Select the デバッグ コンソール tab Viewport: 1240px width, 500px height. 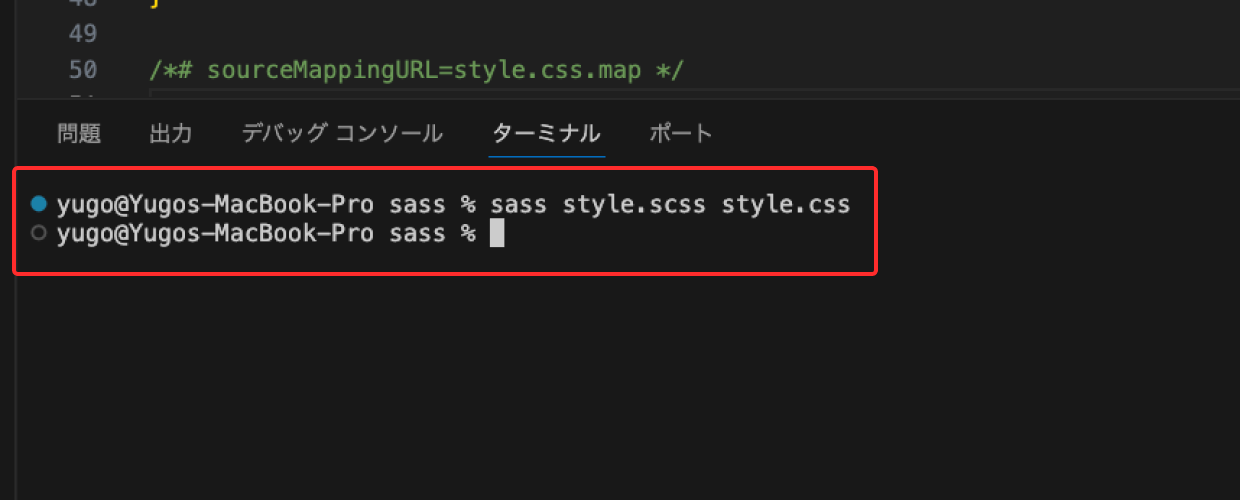pos(342,133)
